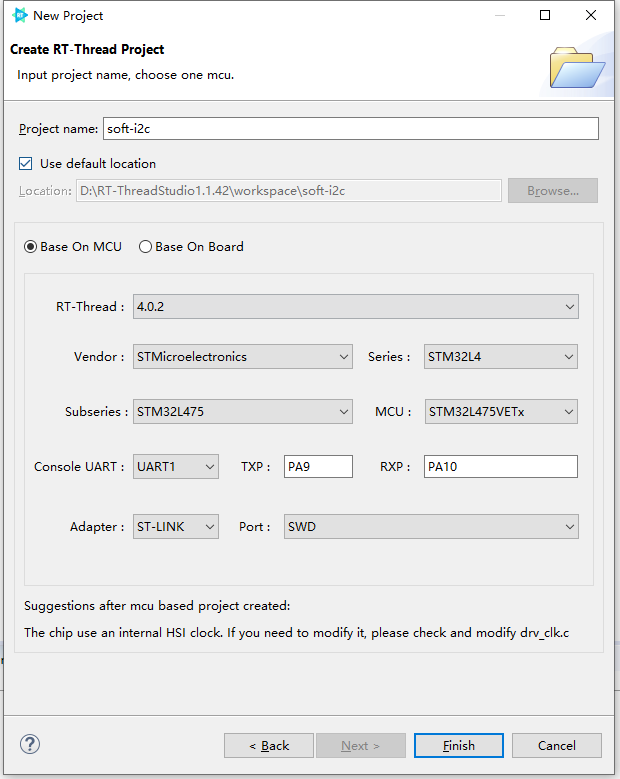The width and height of the screenshot is (620, 779).
Task: Click the 'Vendor :' label
Action: [x=99, y=357]
